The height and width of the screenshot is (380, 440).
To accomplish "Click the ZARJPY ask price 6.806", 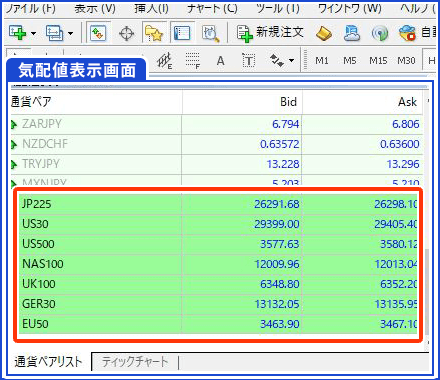I will (405, 124).
